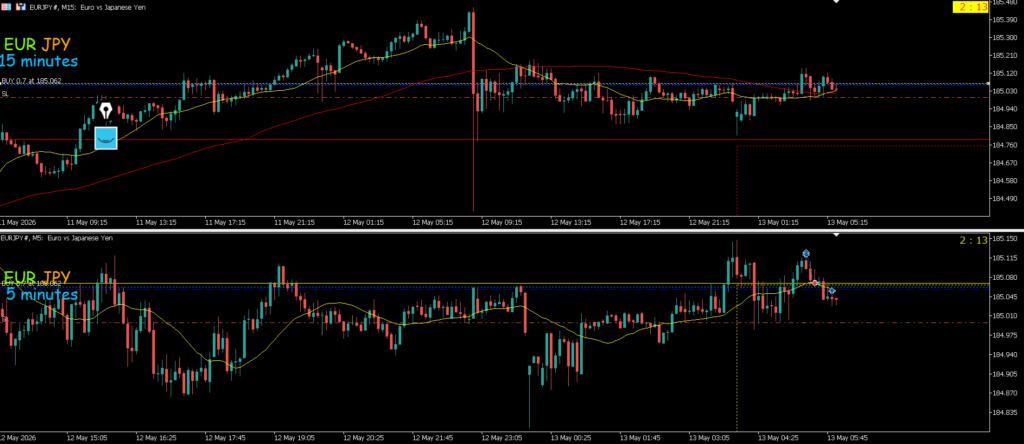Select the BUY 0.7 at 185.062 order label

[x=31, y=81]
